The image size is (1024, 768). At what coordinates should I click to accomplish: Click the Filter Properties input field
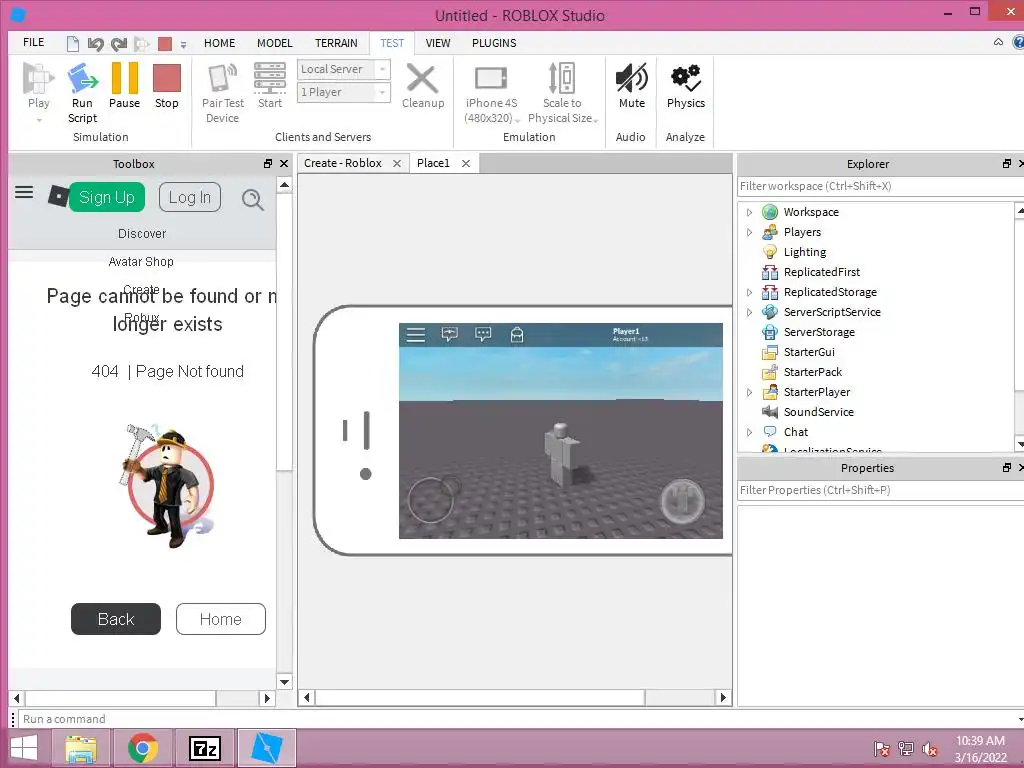[x=879, y=490]
